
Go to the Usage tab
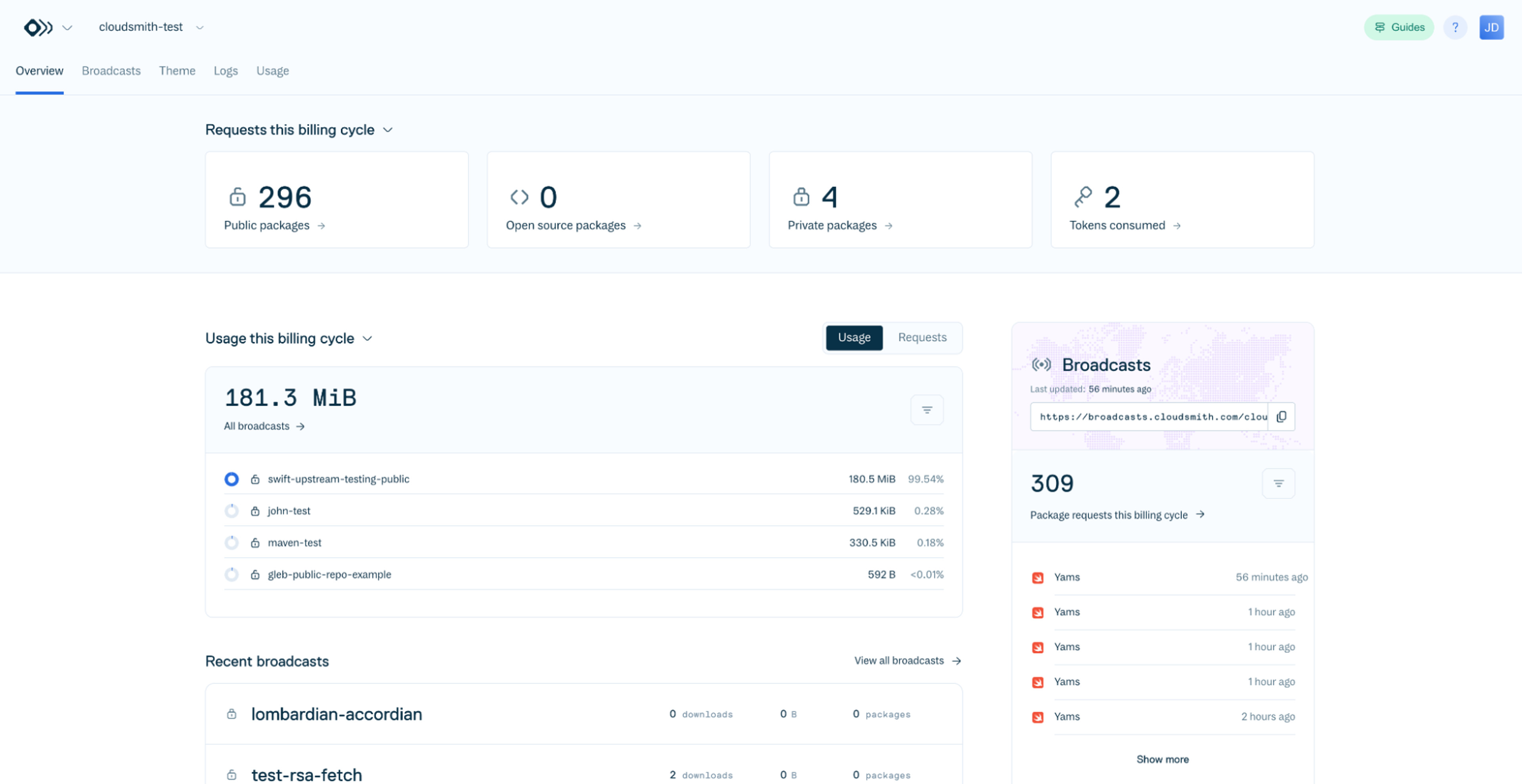click(x=272, y=71)
